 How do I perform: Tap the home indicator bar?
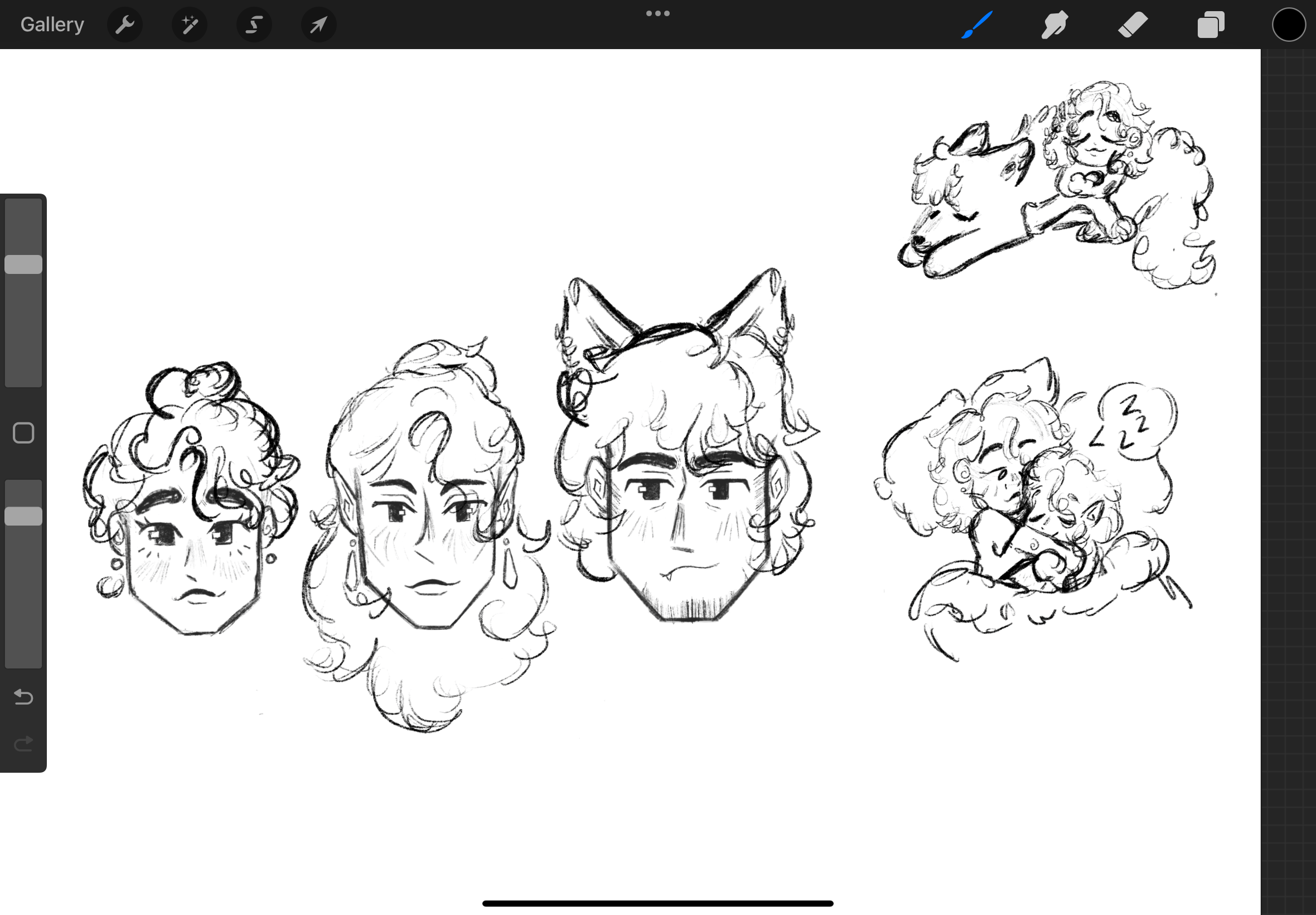(657, 903)
